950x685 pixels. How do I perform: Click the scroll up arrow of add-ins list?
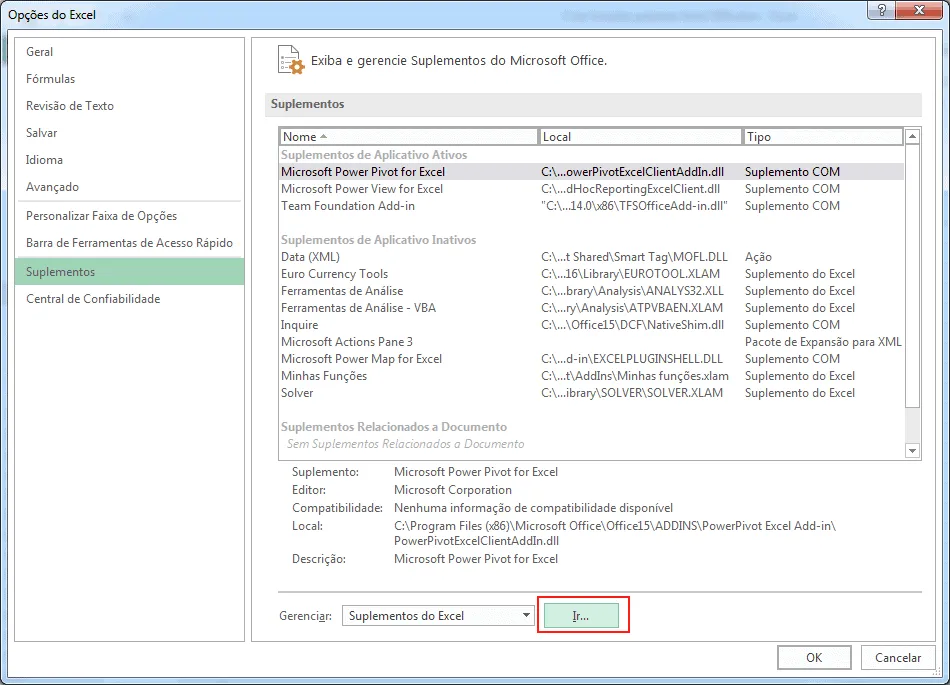coord(912,137)
